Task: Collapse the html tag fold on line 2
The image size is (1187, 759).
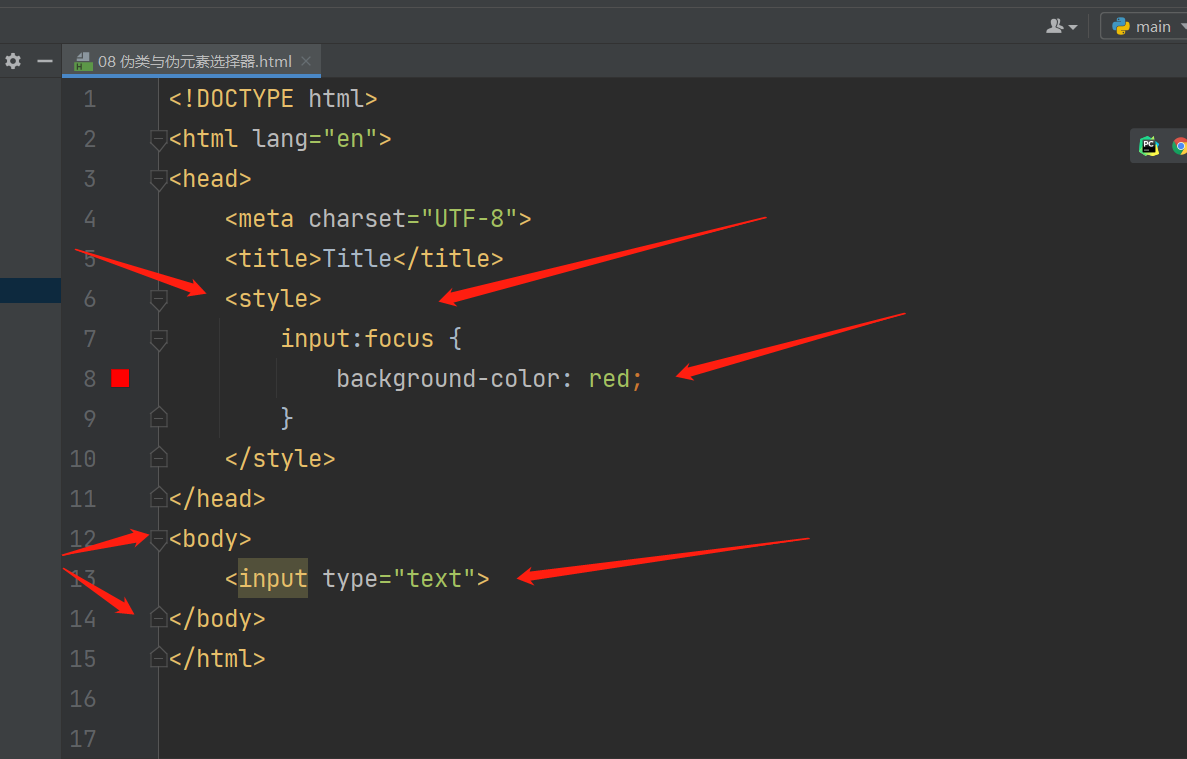Action: tap(158, 139)
